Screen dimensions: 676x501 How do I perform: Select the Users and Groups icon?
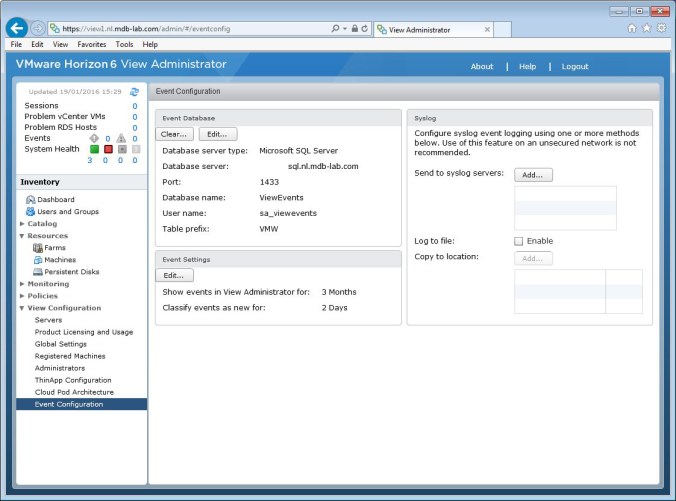pos(30,212)
